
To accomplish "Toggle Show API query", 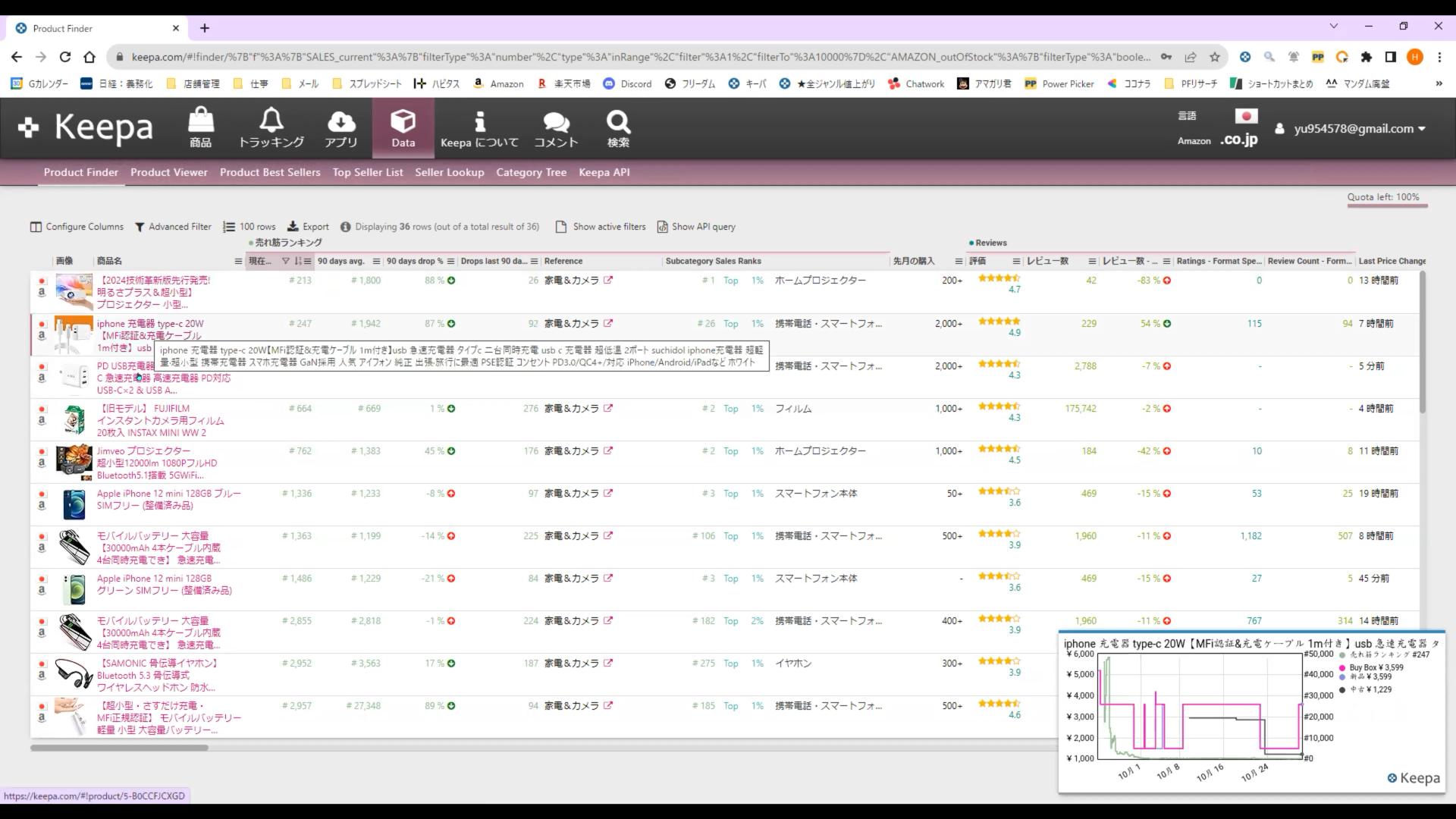I will (x=696, y=227).
